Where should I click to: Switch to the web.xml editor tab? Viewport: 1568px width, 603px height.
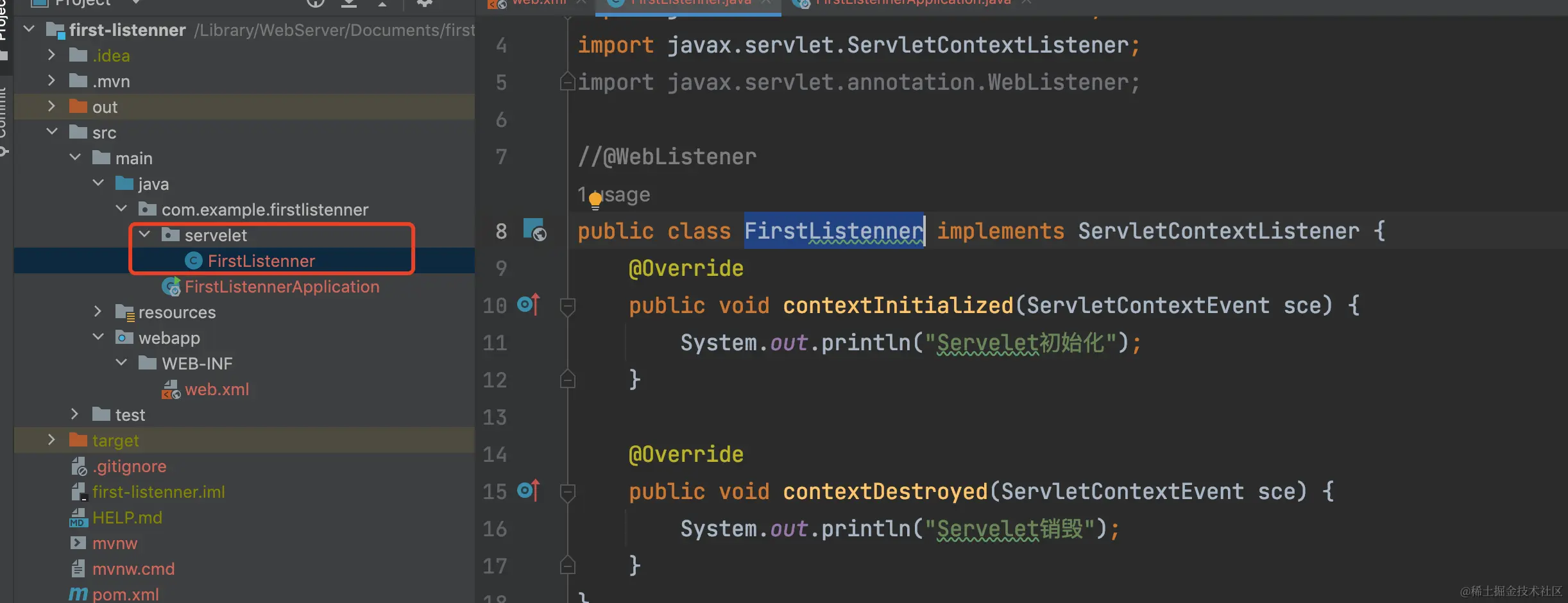[538, 3]
